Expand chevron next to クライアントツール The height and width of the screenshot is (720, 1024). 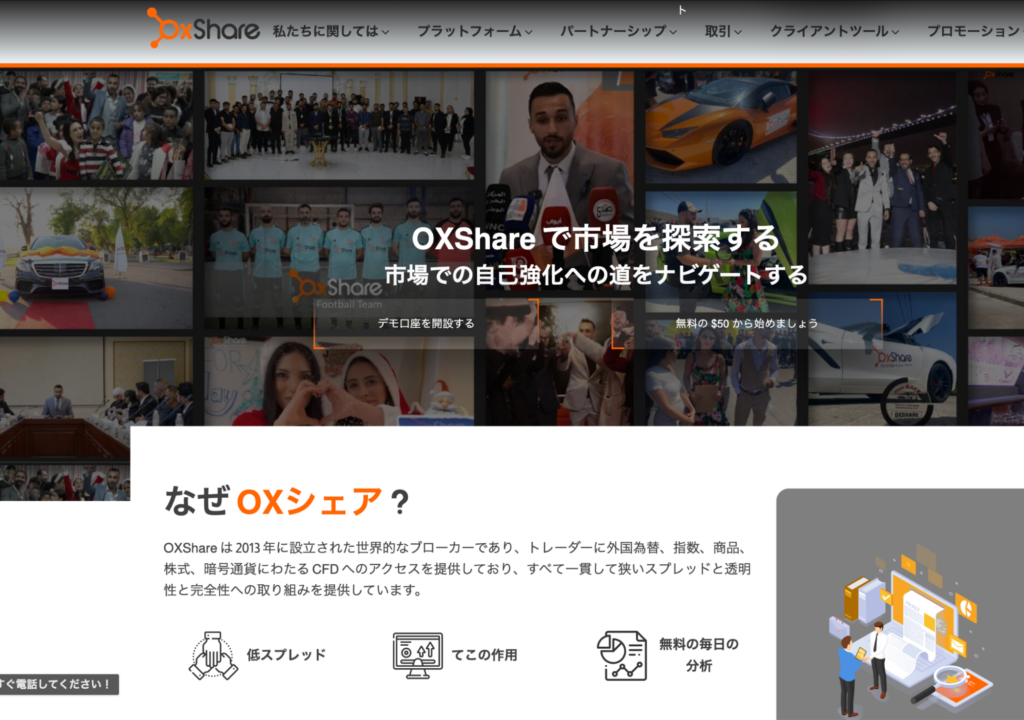(x=895, y=32)
